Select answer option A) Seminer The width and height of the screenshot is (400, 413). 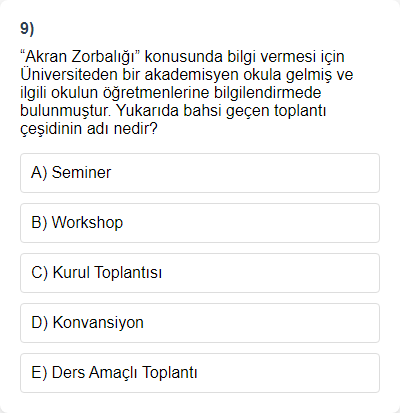point(200,173)
